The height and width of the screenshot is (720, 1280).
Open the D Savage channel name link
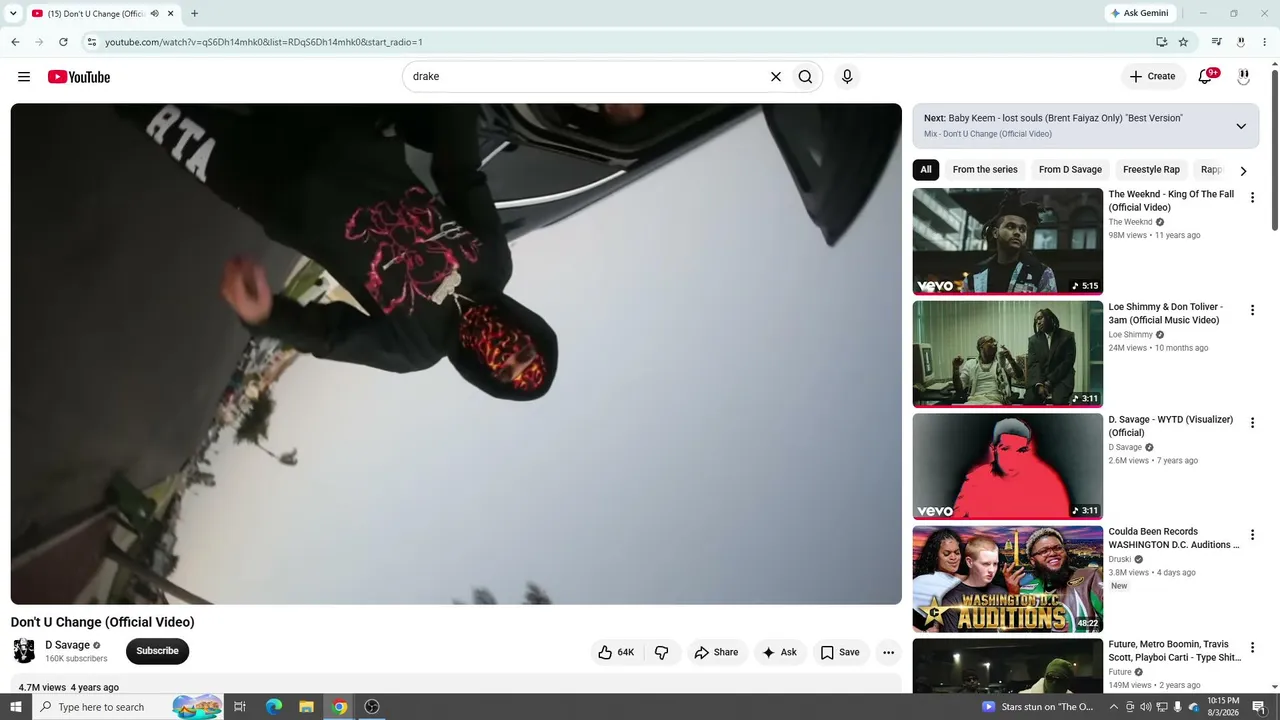pos(67,645)
